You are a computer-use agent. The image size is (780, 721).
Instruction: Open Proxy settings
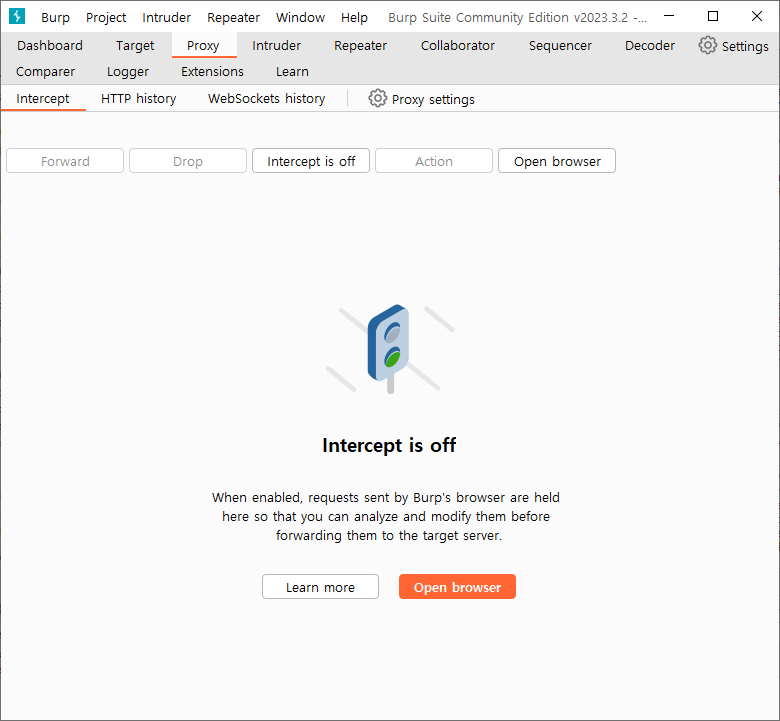(422, 99)
